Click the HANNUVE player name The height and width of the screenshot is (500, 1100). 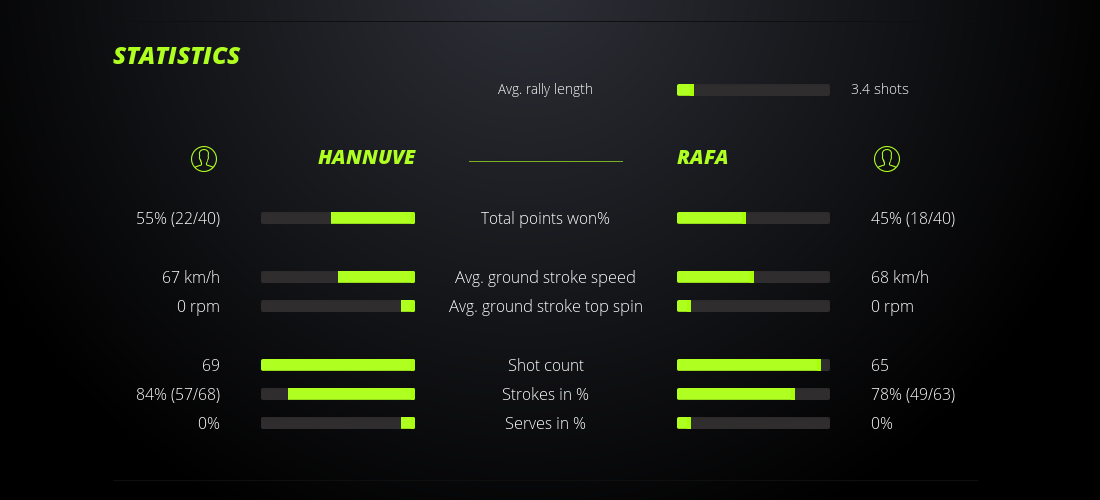point(366,157)
